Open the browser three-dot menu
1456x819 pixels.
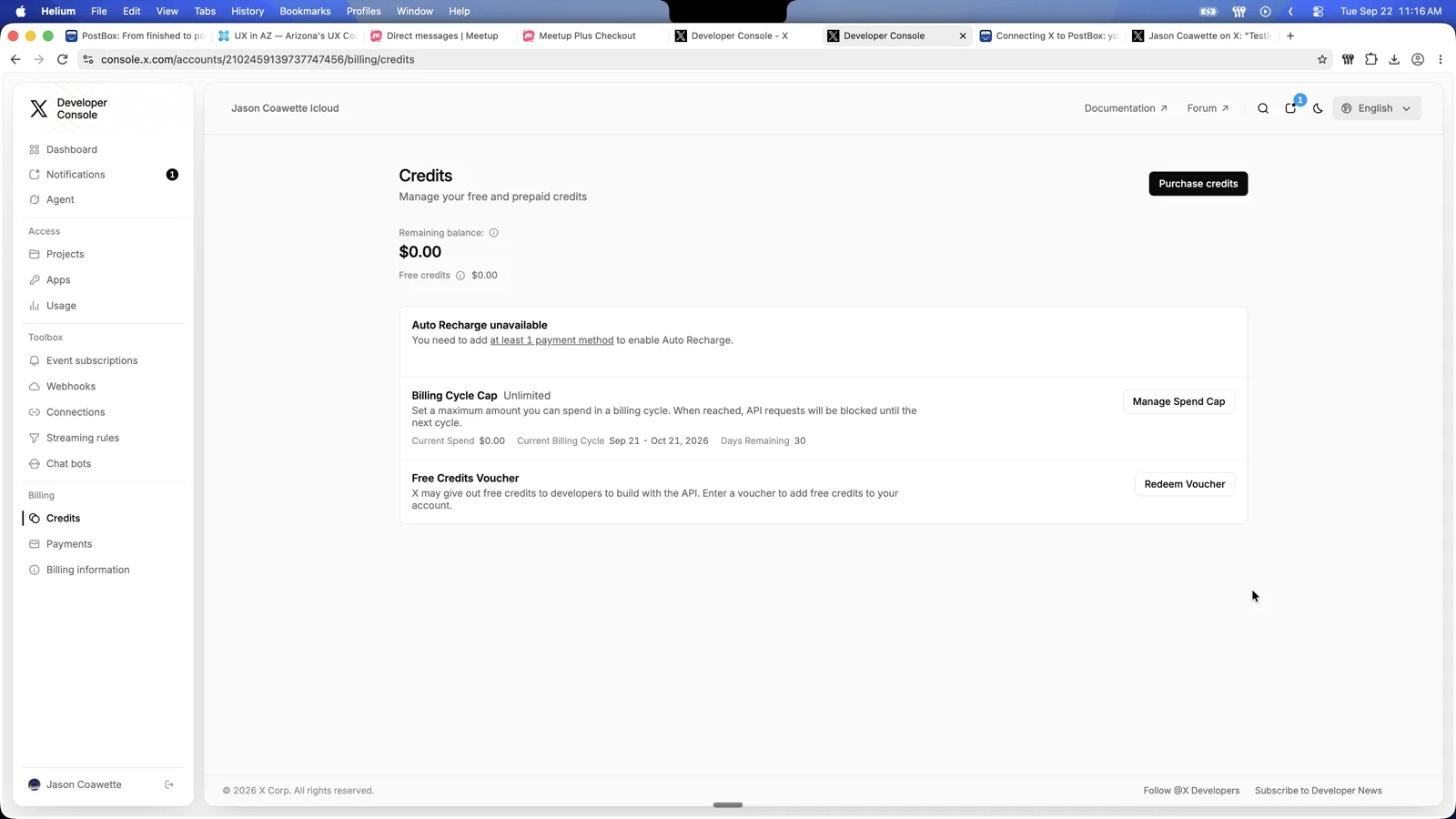1441,59
